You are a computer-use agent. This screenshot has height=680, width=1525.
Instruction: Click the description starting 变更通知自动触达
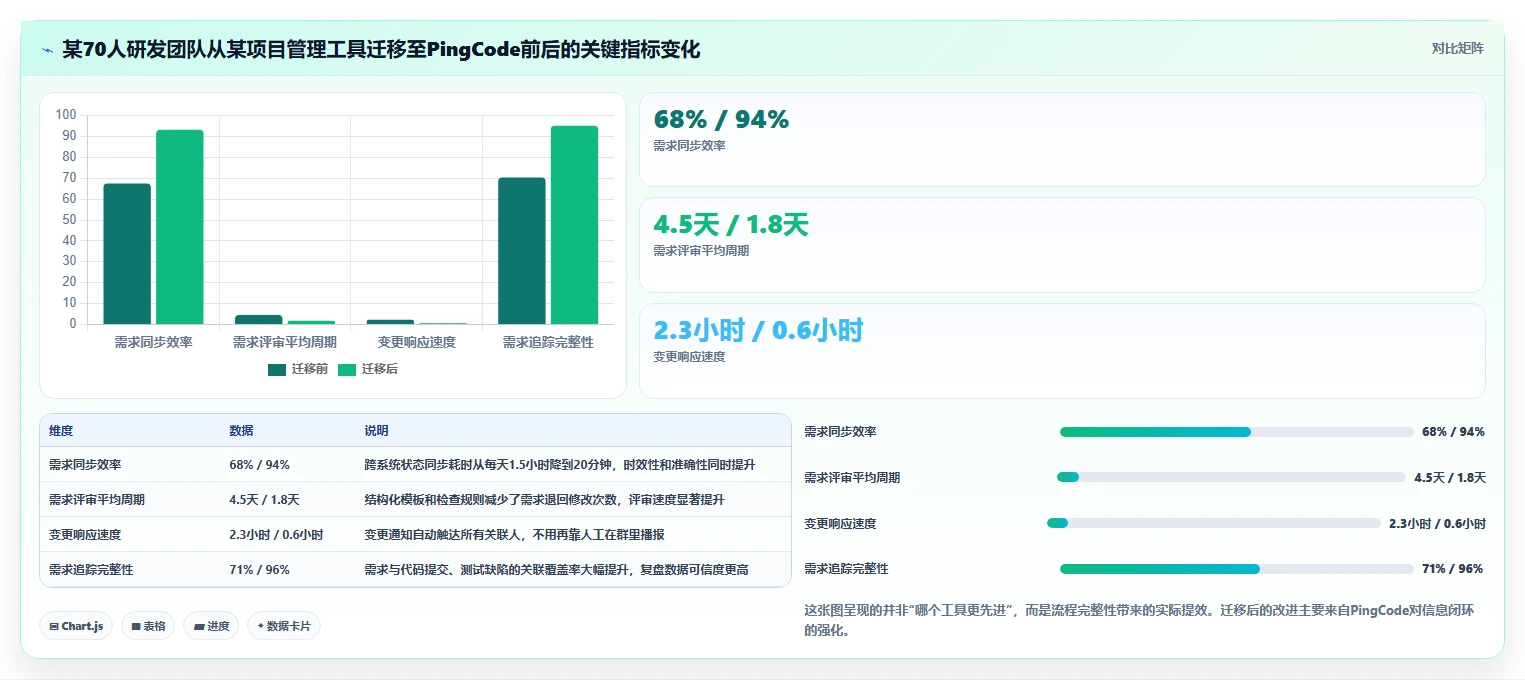pyautogui.click(x=514, y=535)
